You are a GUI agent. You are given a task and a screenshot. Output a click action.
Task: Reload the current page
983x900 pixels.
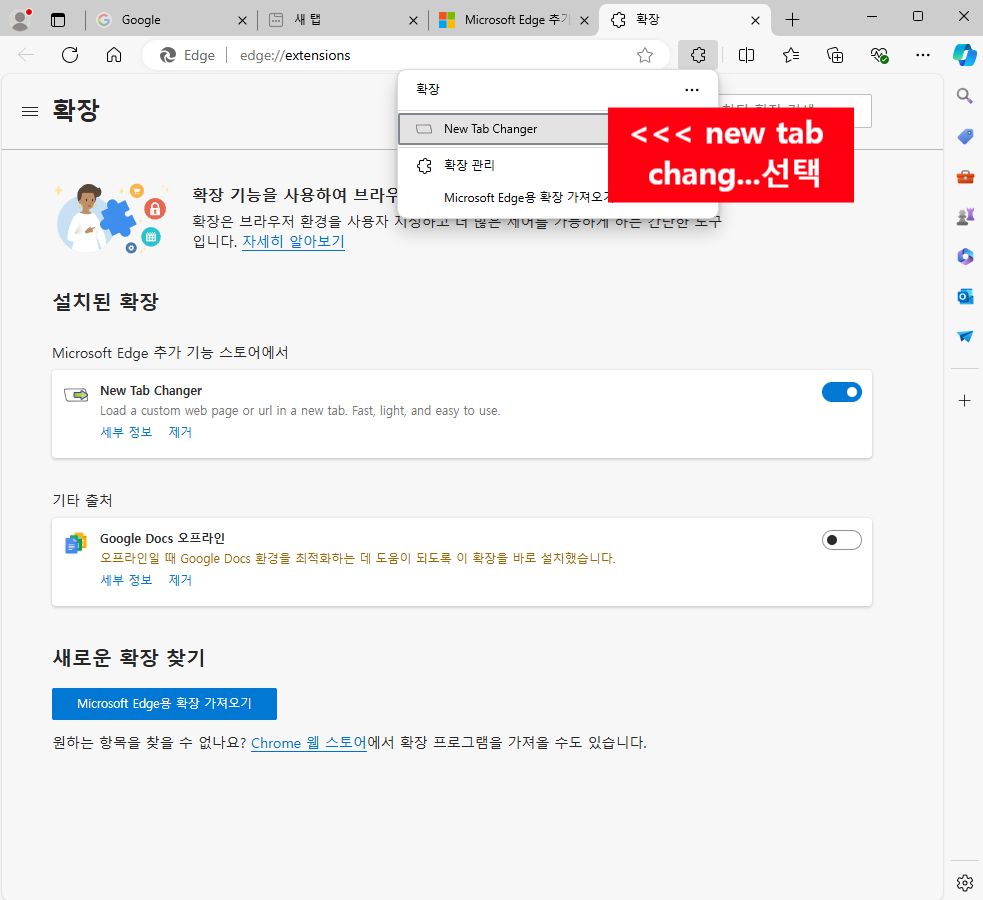click(x=70, y=55)
